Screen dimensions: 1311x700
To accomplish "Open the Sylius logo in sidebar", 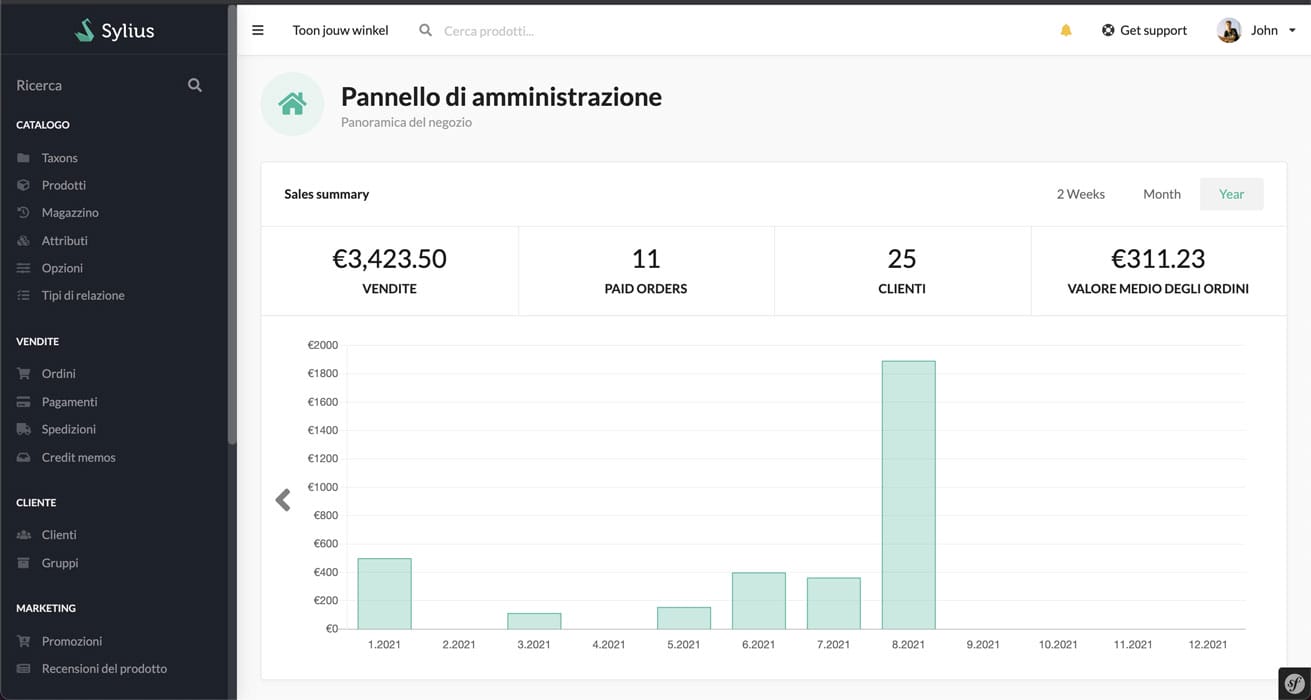I will [x=115, y=30].
